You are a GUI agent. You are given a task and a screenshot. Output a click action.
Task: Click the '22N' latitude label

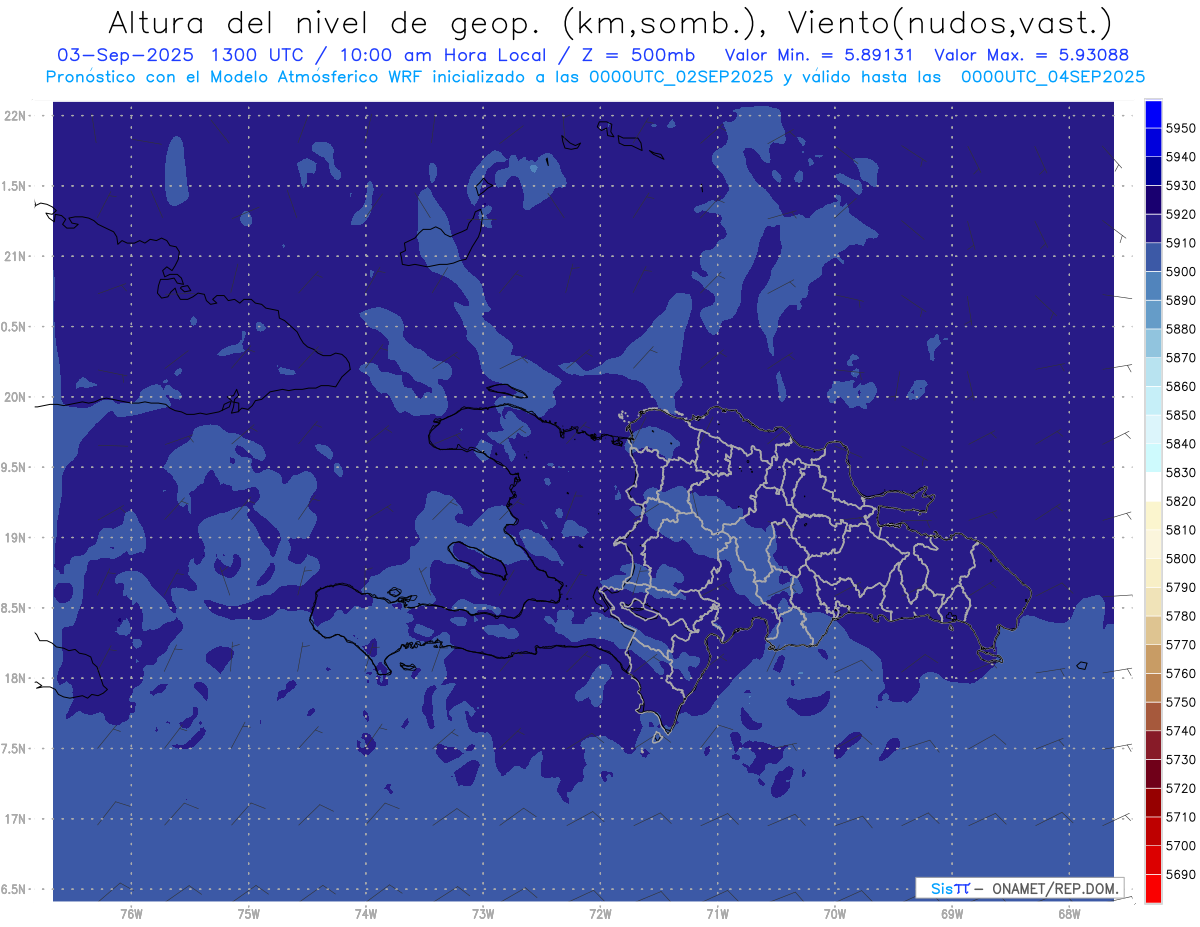pos(15,116)
